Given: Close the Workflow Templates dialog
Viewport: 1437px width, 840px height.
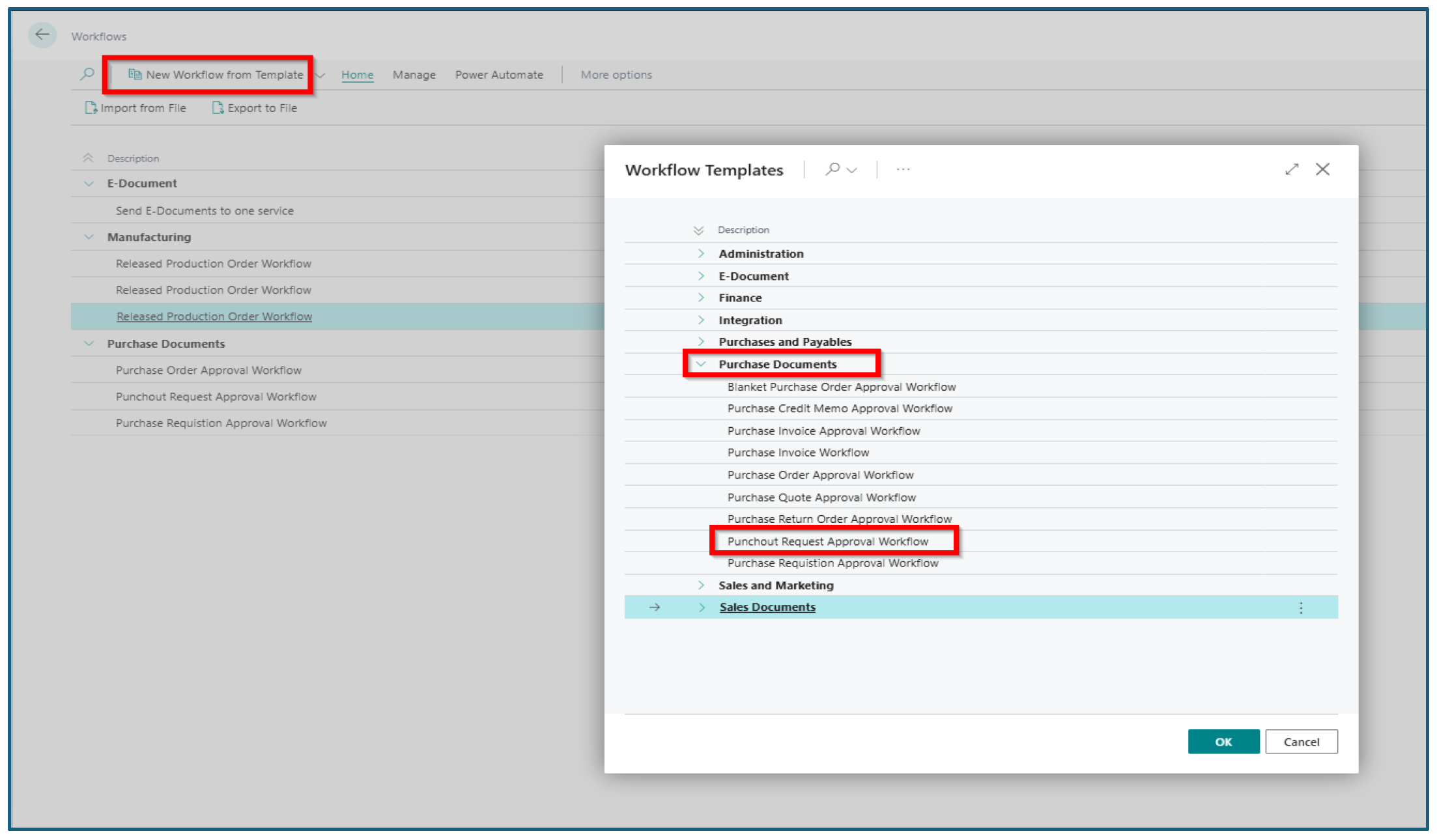Looking at the screenshot, I should tap(1322, 169).
